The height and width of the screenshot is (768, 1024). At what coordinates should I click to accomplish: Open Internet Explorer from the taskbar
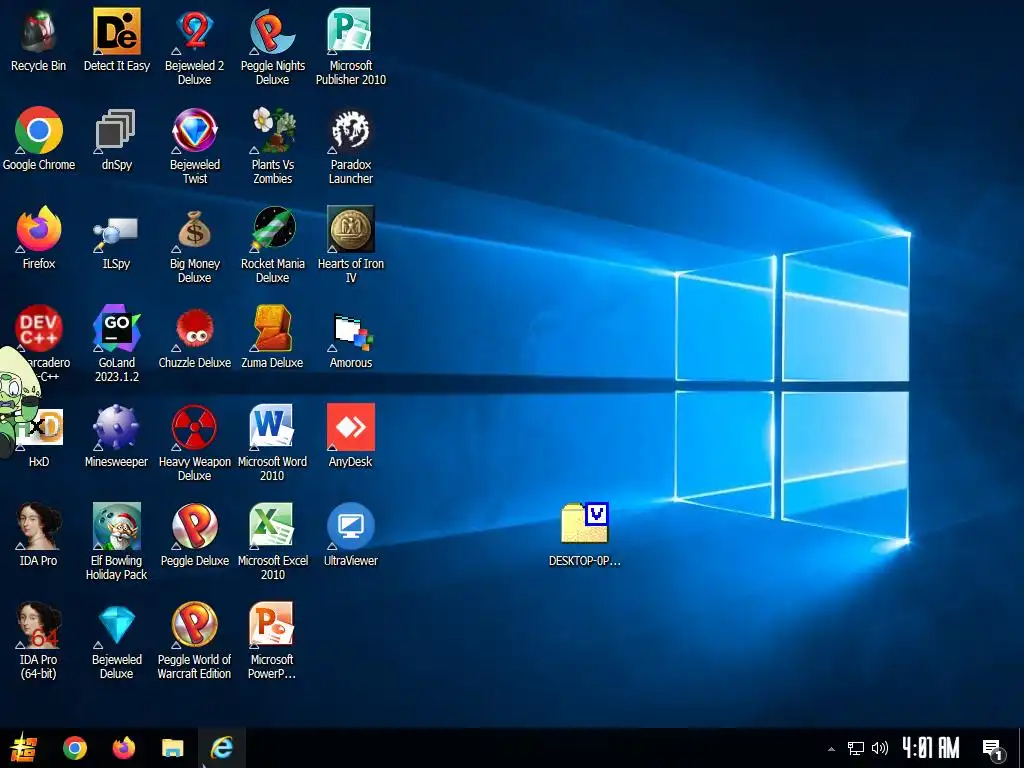[x=221, y=748]
